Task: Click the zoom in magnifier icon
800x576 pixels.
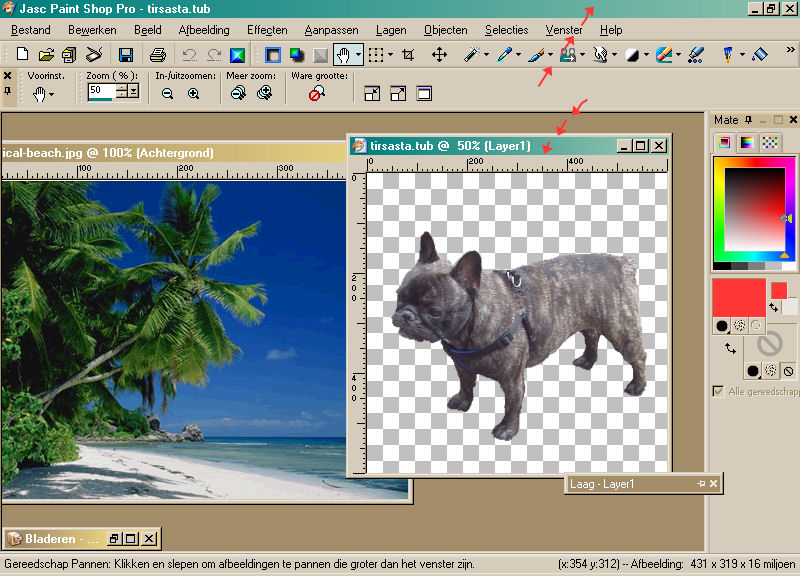Action: [x=194, y=93]
